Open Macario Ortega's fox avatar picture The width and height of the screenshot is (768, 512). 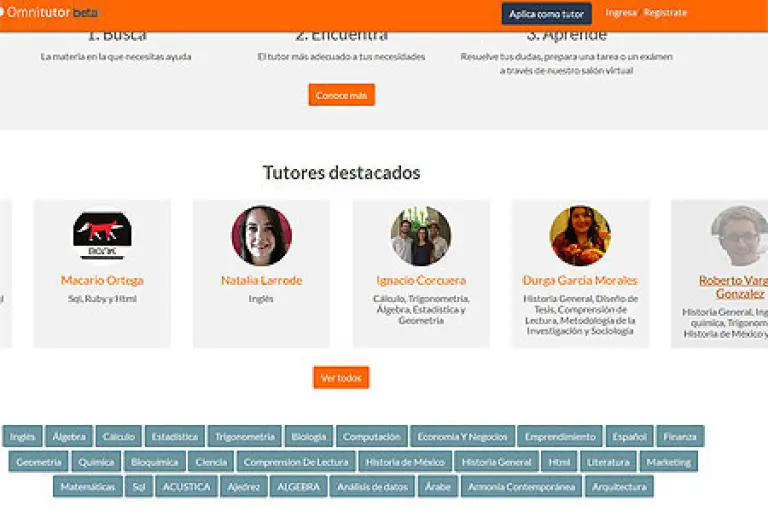pyautogui.click(x=102, y=235)
